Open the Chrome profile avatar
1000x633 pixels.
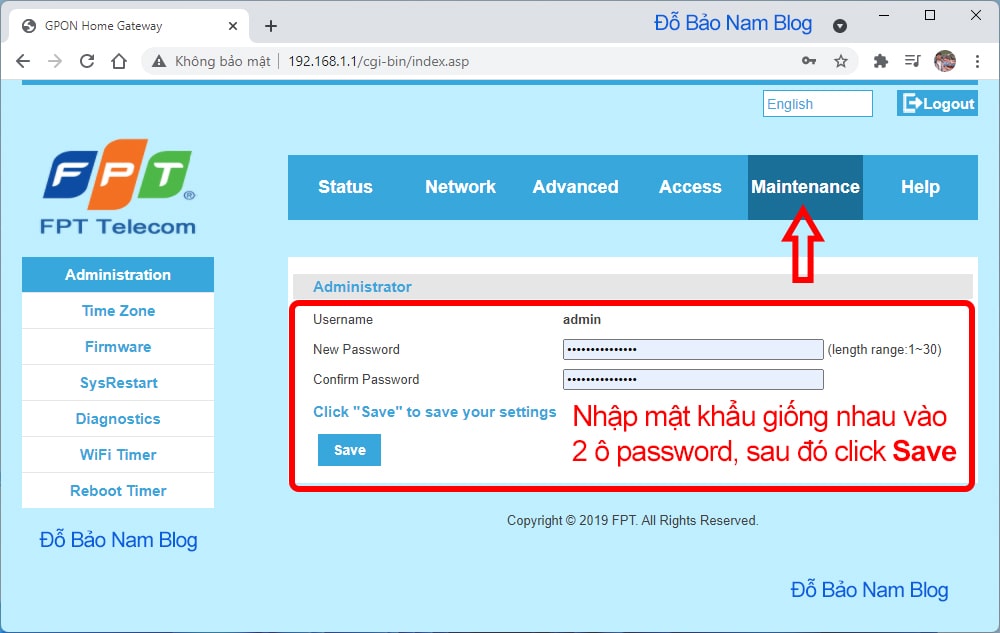coord(945,61)
